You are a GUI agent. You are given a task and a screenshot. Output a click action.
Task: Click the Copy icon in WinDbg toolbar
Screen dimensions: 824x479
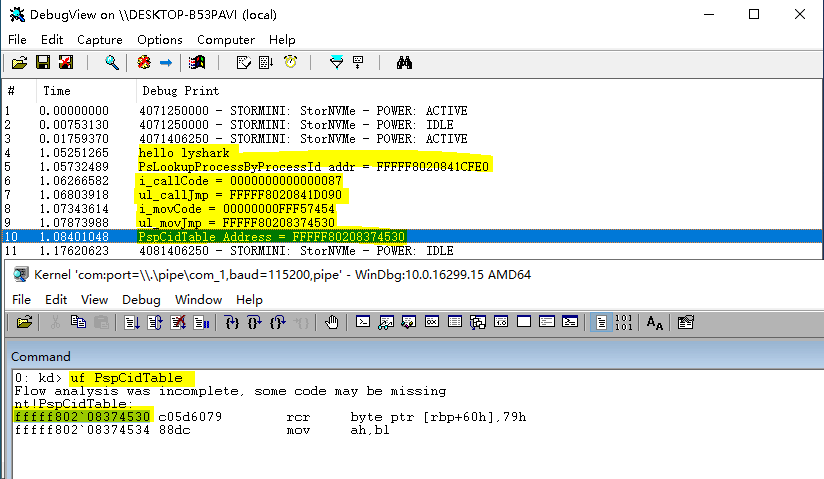pyautogui.click(x=78, y=322)
